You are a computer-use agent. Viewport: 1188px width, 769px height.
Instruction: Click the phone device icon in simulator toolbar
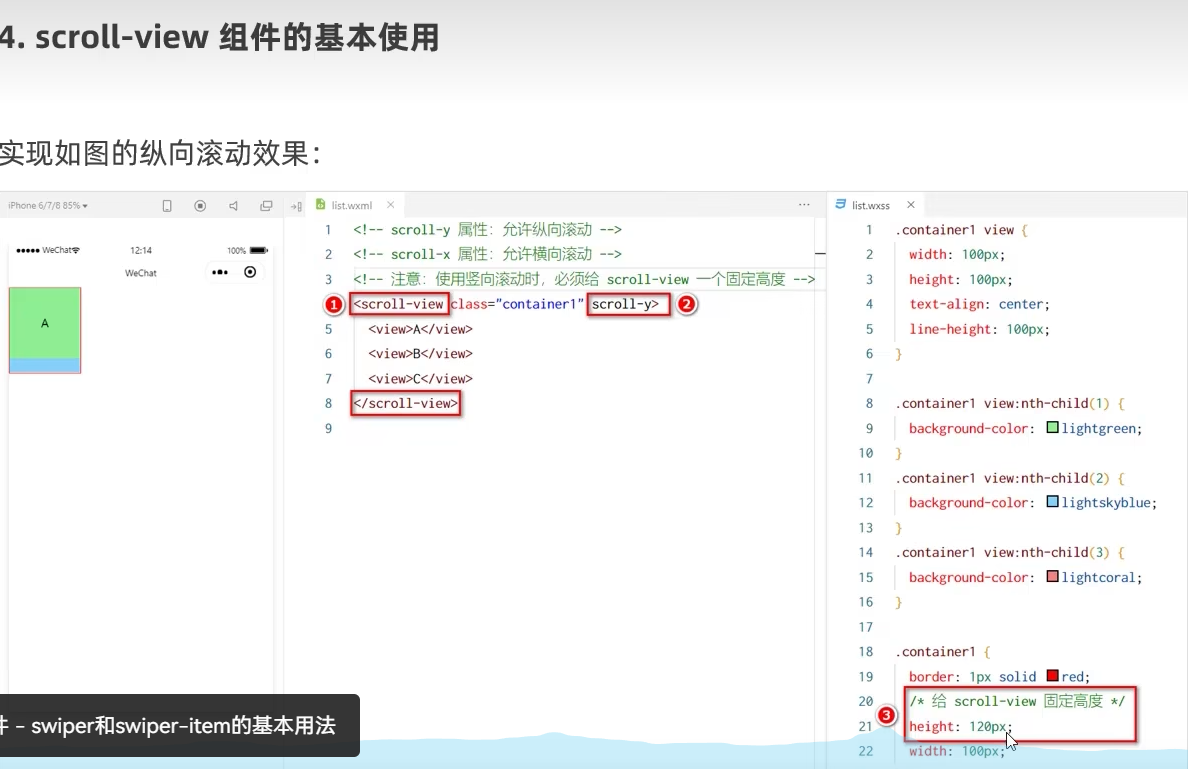coord(167,206)
